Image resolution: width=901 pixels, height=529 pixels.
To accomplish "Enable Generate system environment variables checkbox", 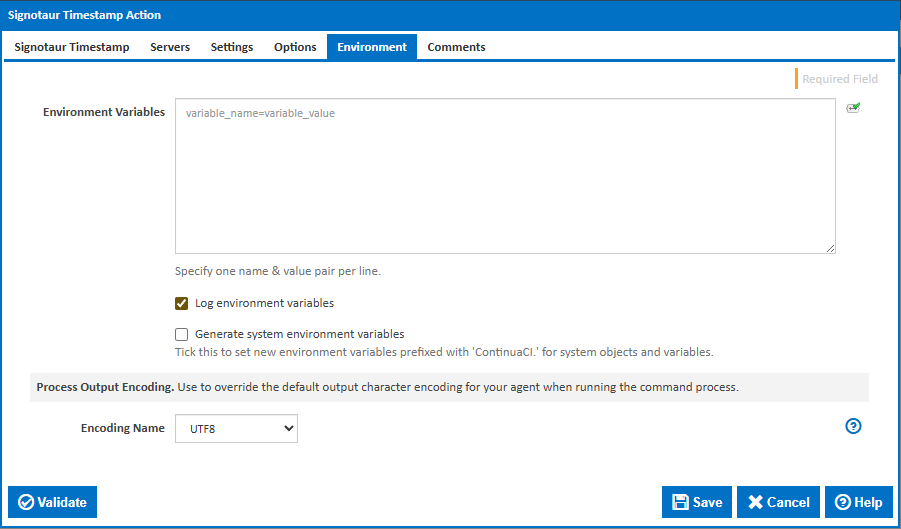I will [x=182, y=335].
